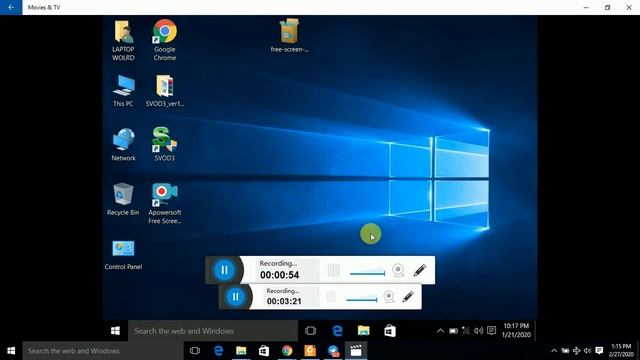Screen dimensions: 640x360
Task: Open Store in the recorded video taskbar
Action: [x=390, y=331]
